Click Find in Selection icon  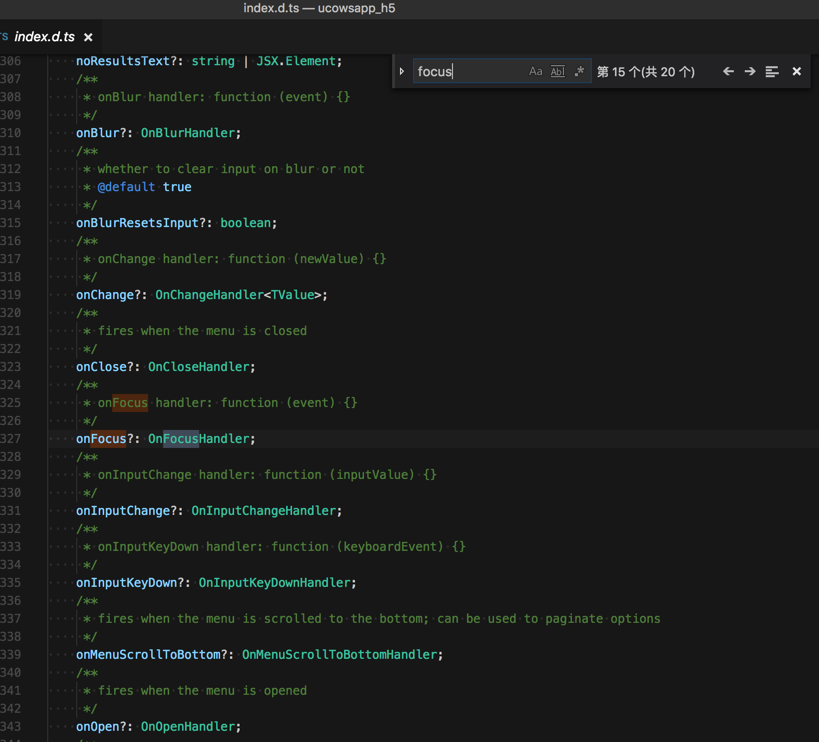(772, 72)
